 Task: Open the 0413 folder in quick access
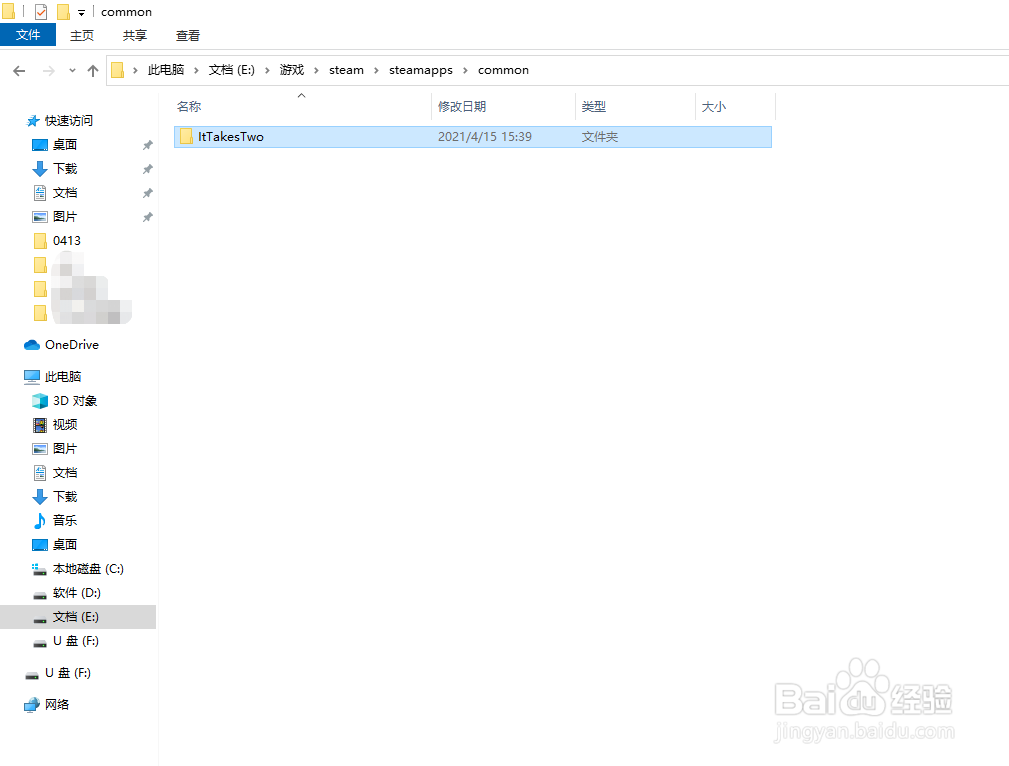pos(67,241)
